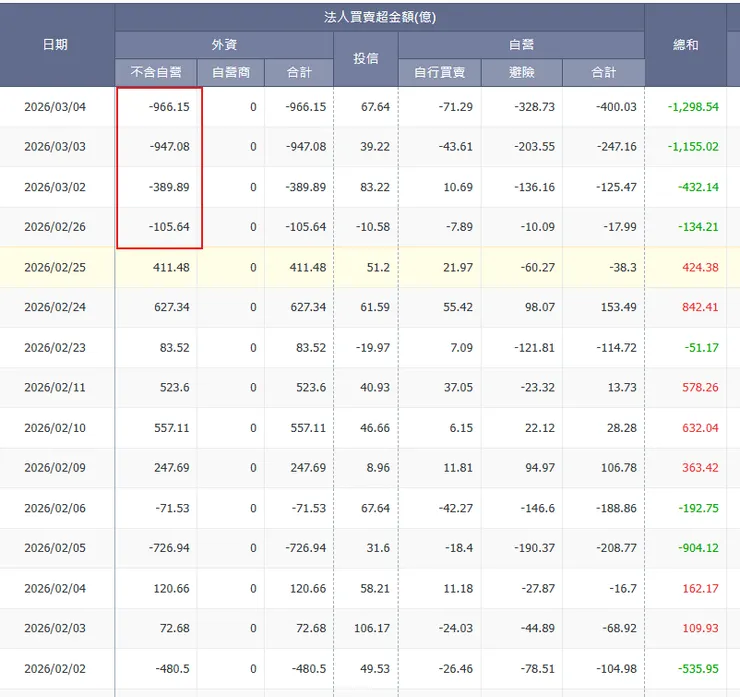Select the date 2026/03/02
This screenshot has height=697, width=740.
coord(55,187)
